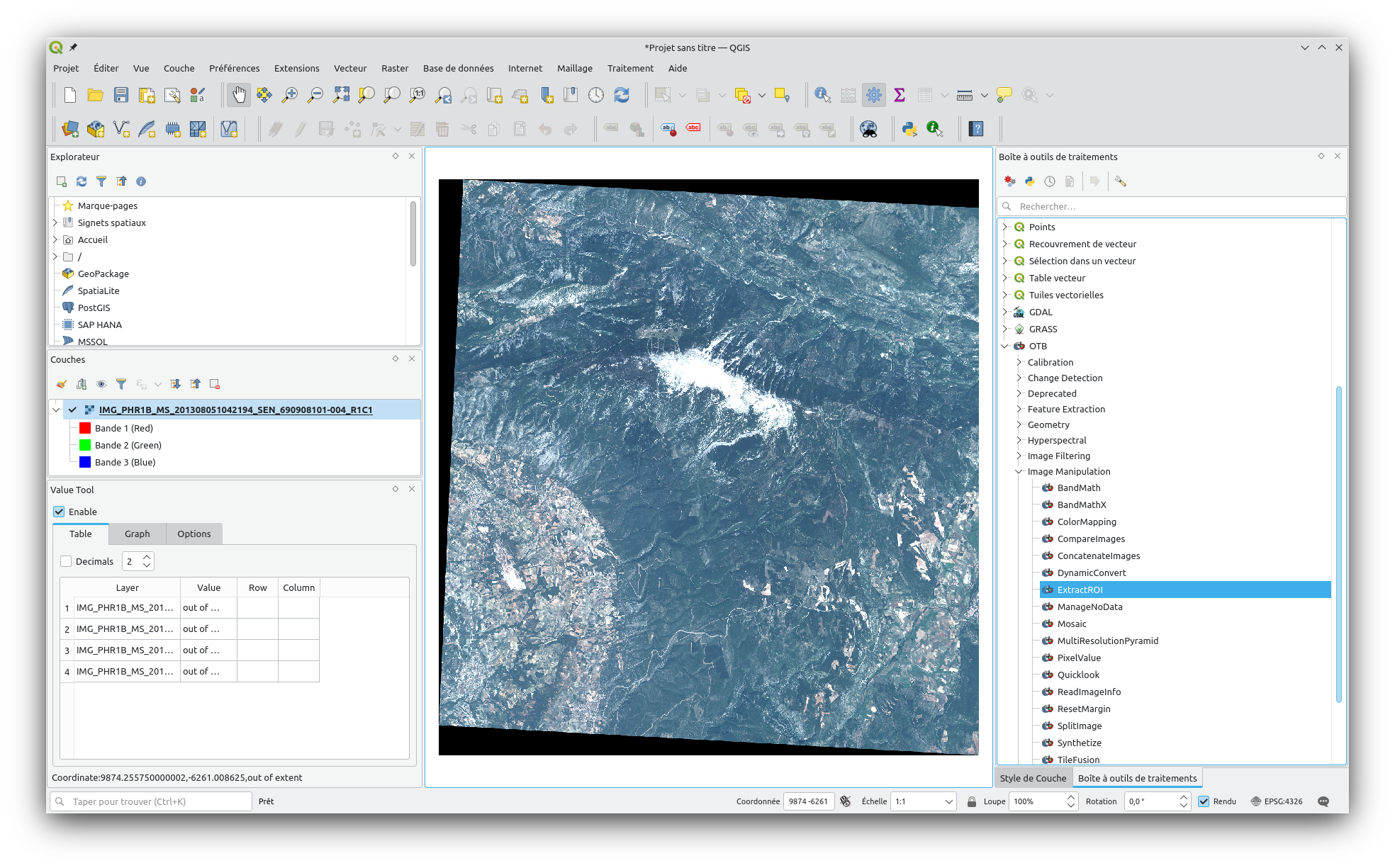Zoom to native resolution 1:1

(x=416, y=94)
